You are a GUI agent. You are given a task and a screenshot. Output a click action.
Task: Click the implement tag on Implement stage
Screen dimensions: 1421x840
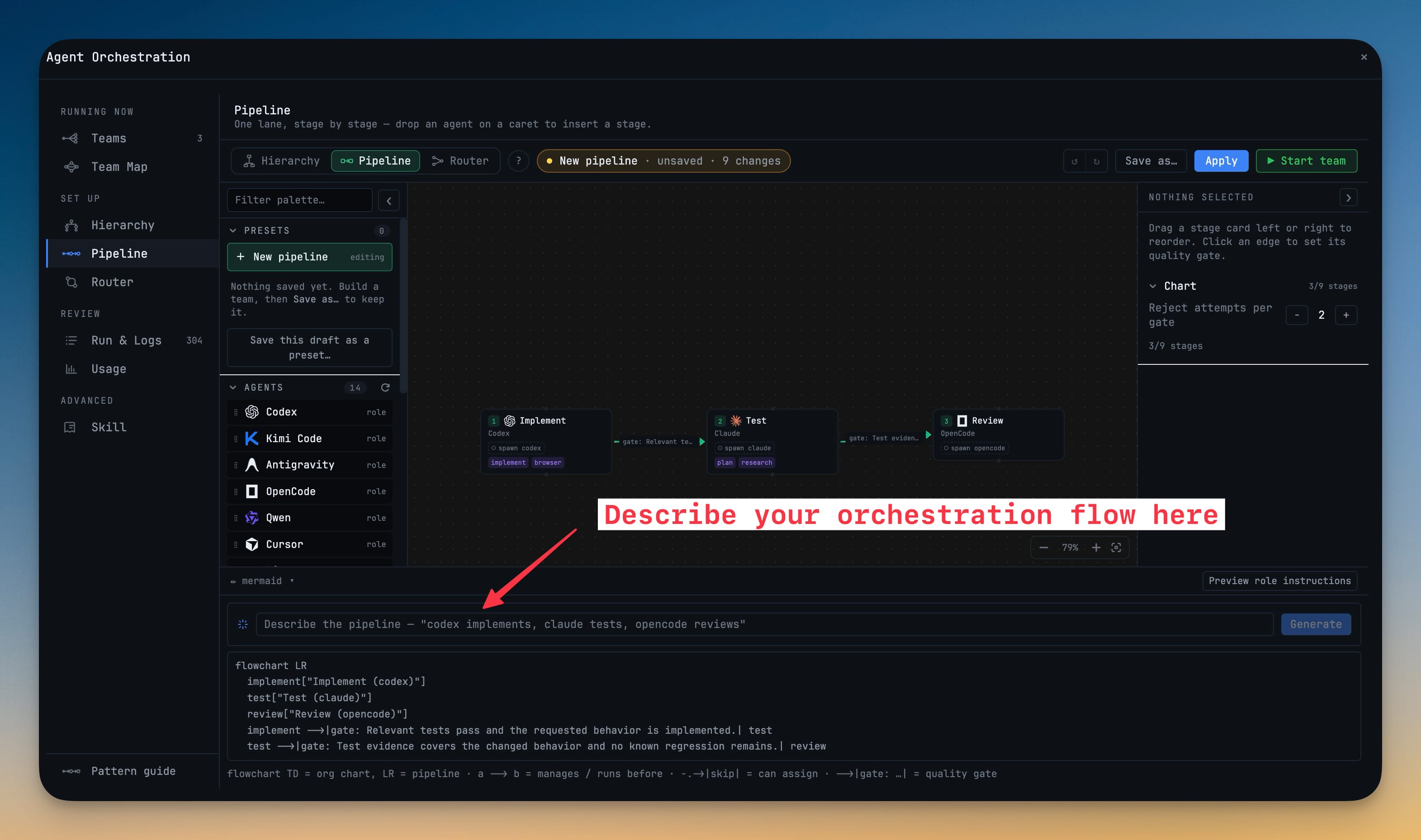tap(508, 462)
